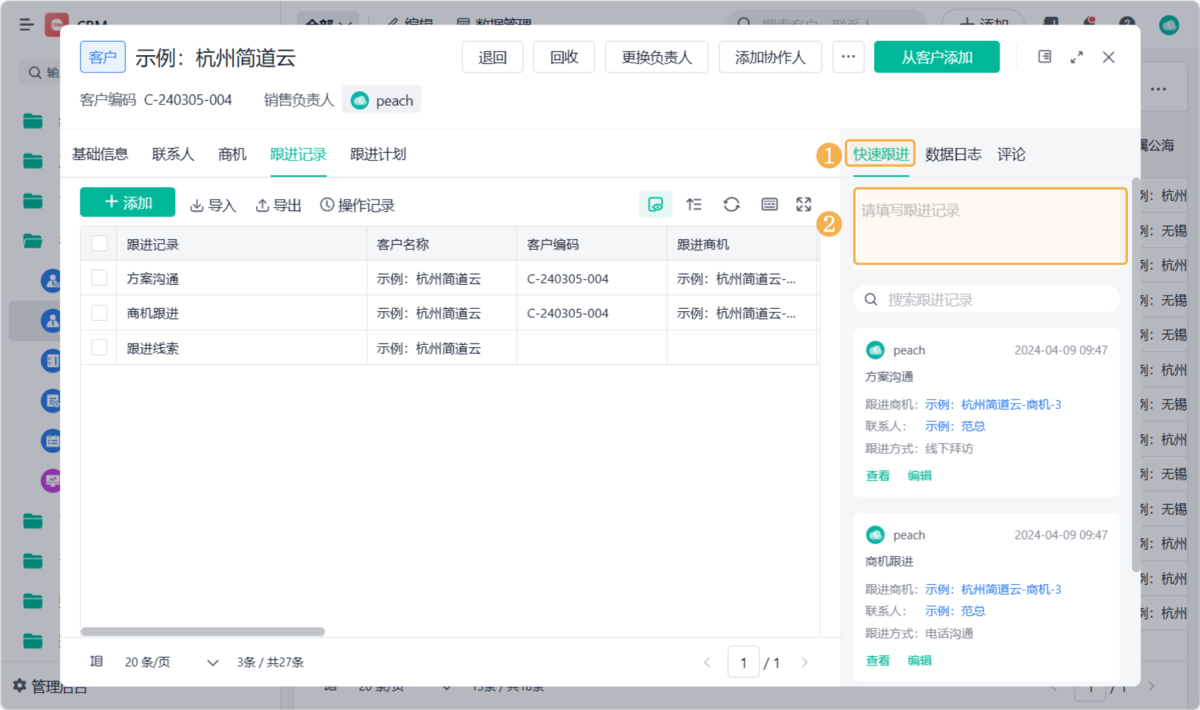Click the row-height icon beside 20条/页
This screenshot has height=710, width=1200.
tap(96, 661)
